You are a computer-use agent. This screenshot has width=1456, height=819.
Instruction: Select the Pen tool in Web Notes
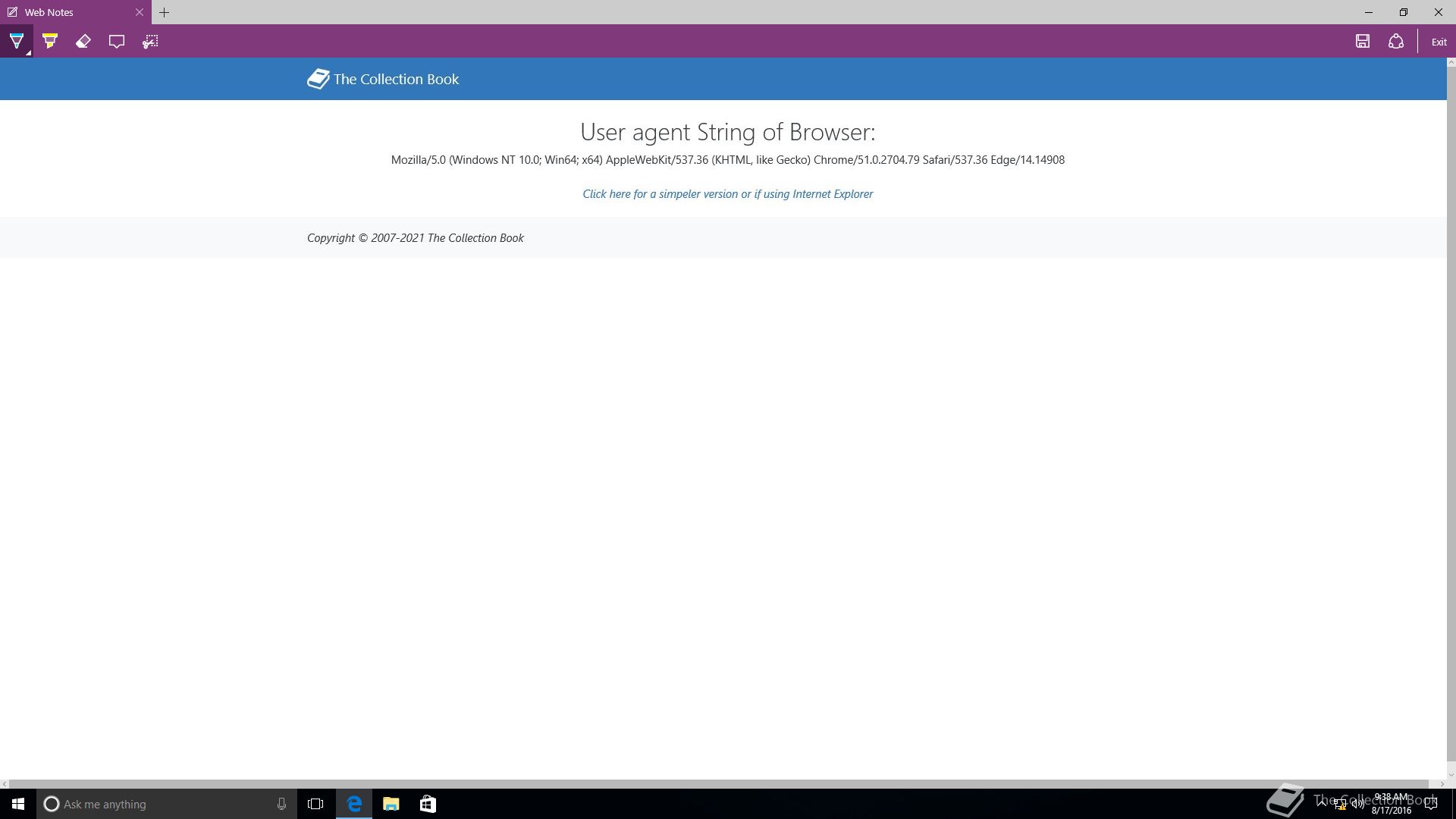coord(17,42)
